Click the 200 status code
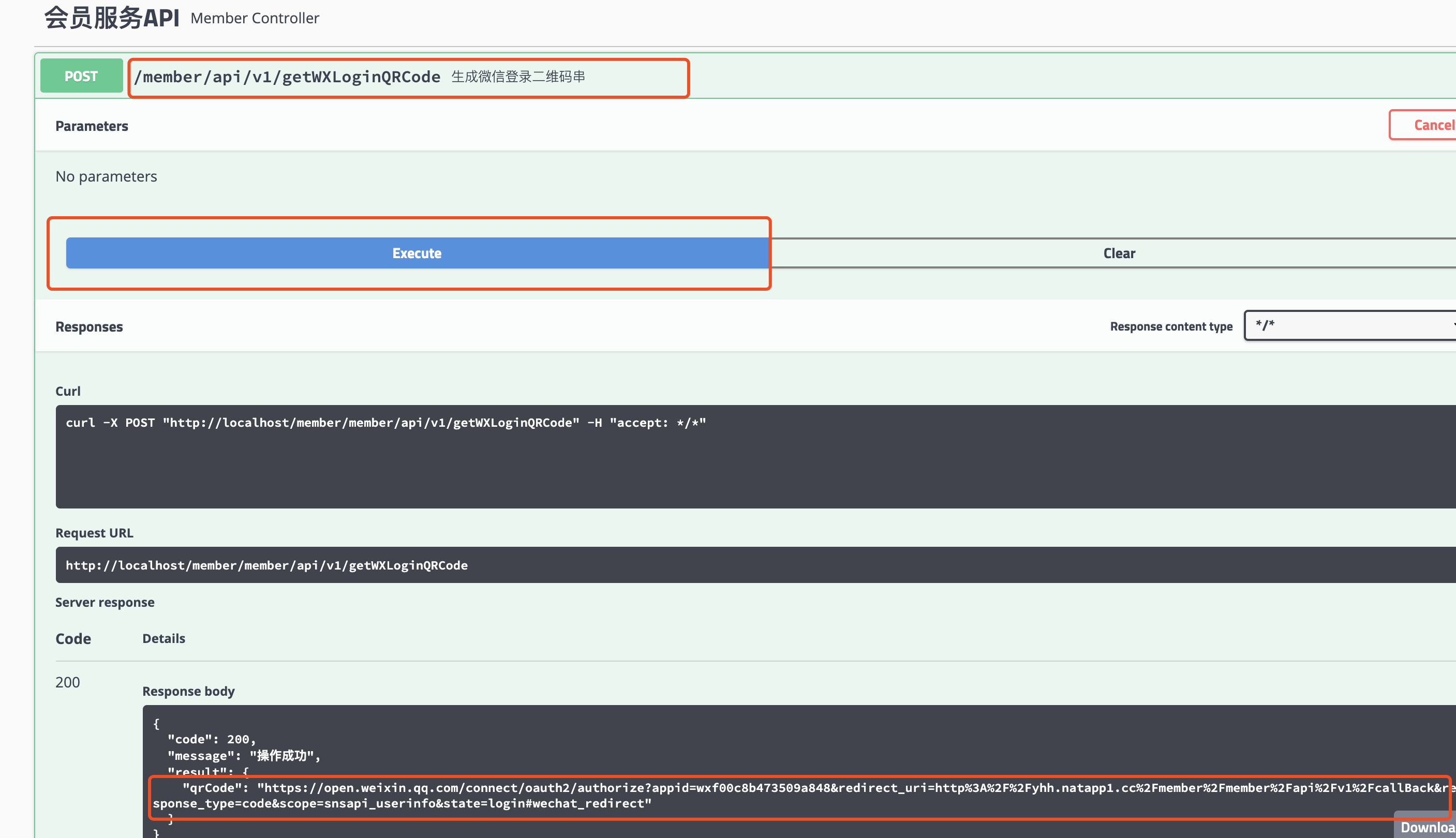 (67, 682)
